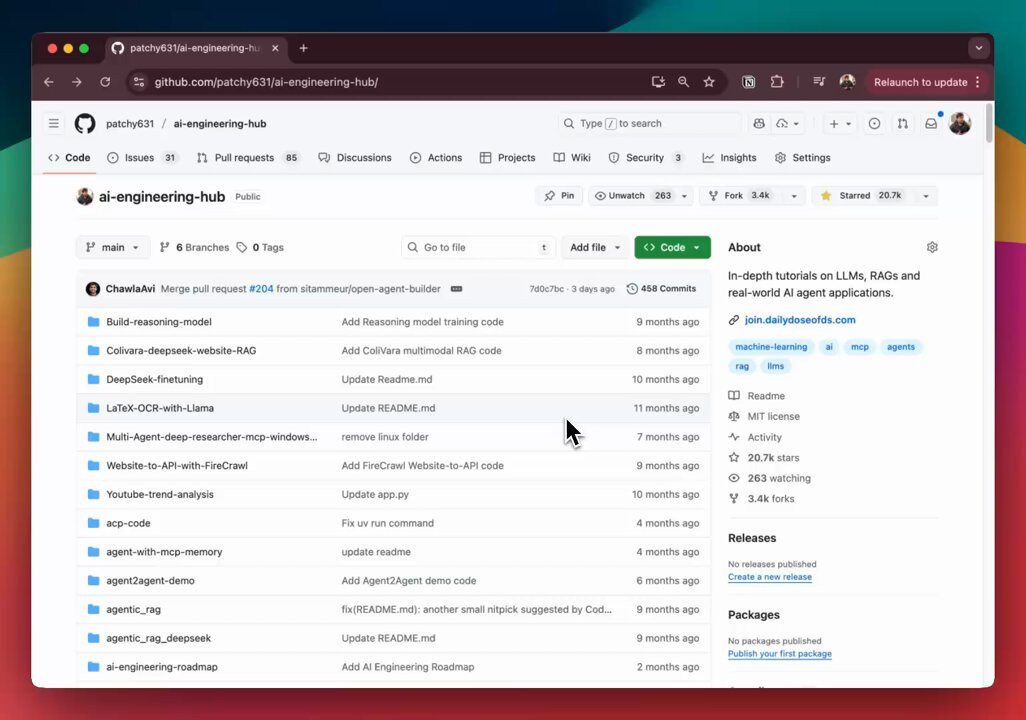Click the Copilot icon in header
Image resolution: width=1026 pixels, height=720 pixels.
click(x=759, y=123)
